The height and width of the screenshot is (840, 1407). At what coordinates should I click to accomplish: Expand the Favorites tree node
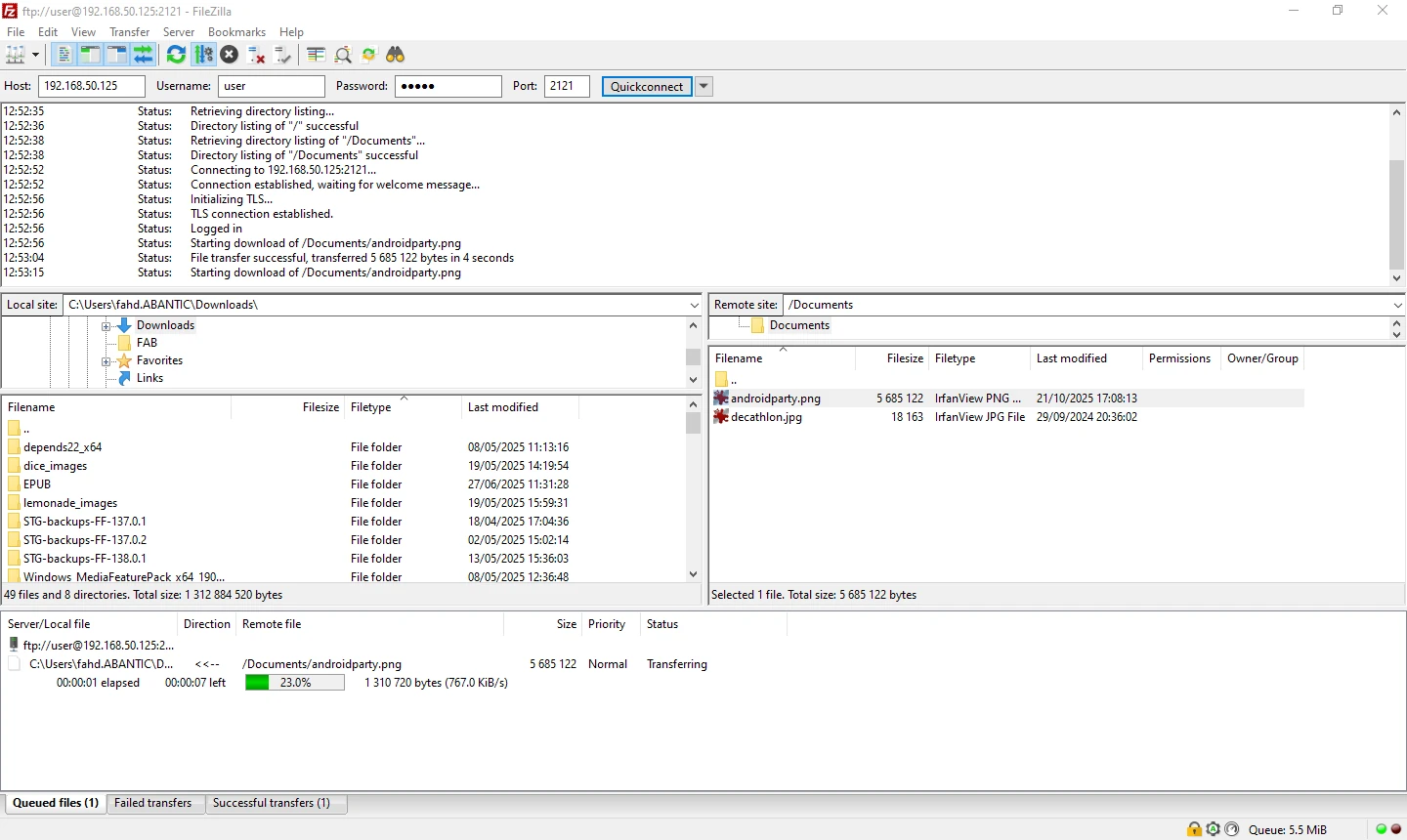point(106,360)
